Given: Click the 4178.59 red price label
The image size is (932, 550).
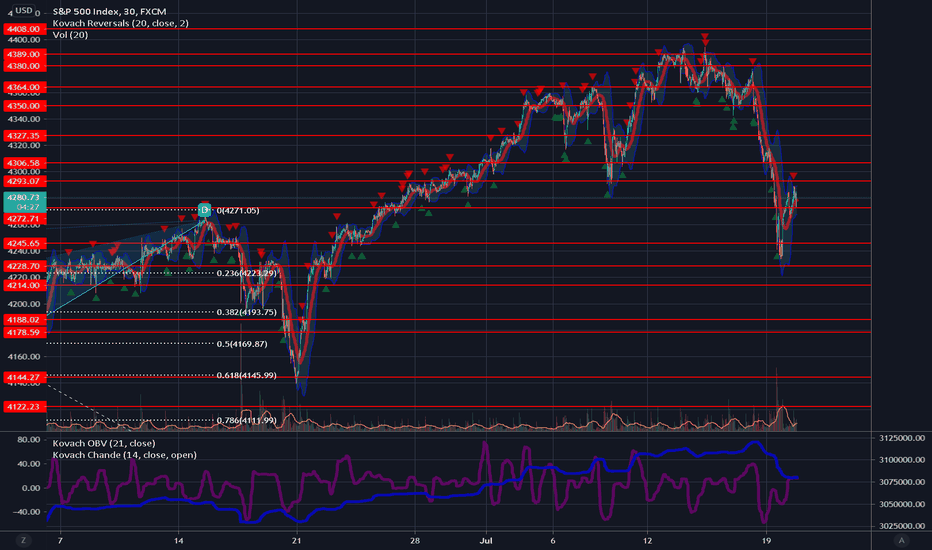Looking at the screenshot, I should [x=24, y=332].
